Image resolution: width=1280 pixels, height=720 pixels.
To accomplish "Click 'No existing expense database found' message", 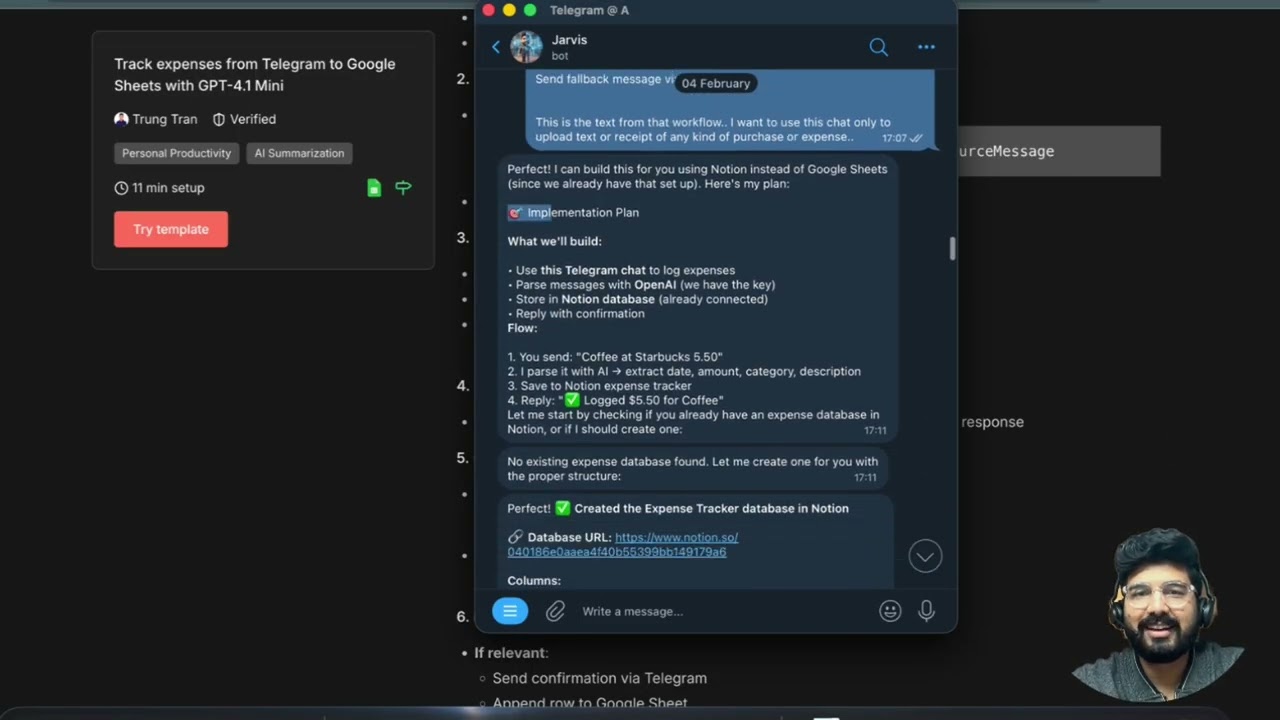I will click(x=692, y=469).
